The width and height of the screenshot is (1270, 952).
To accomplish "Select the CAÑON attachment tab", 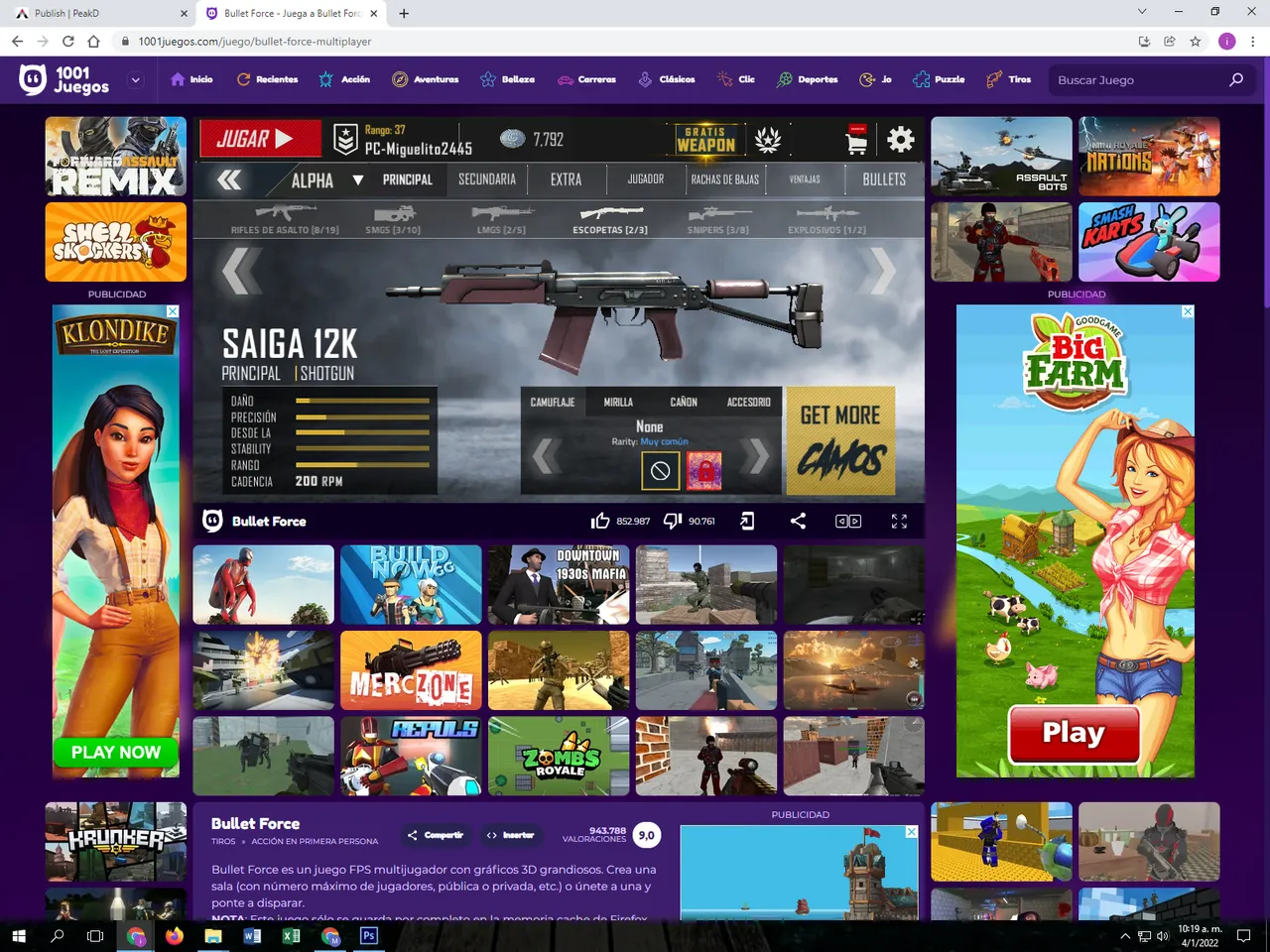I will [684, 403].
